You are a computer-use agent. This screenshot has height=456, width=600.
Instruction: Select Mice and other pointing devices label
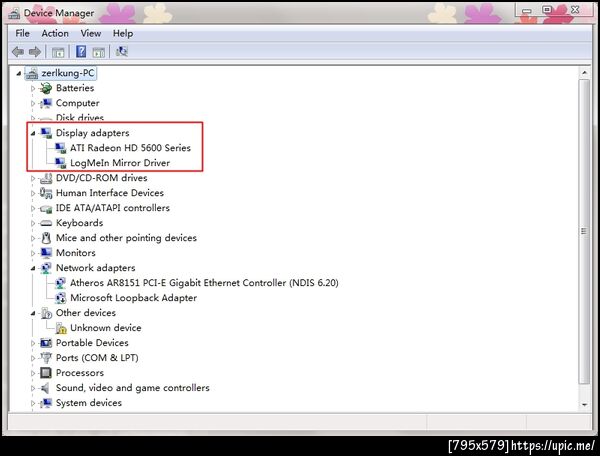coord(126,238)
